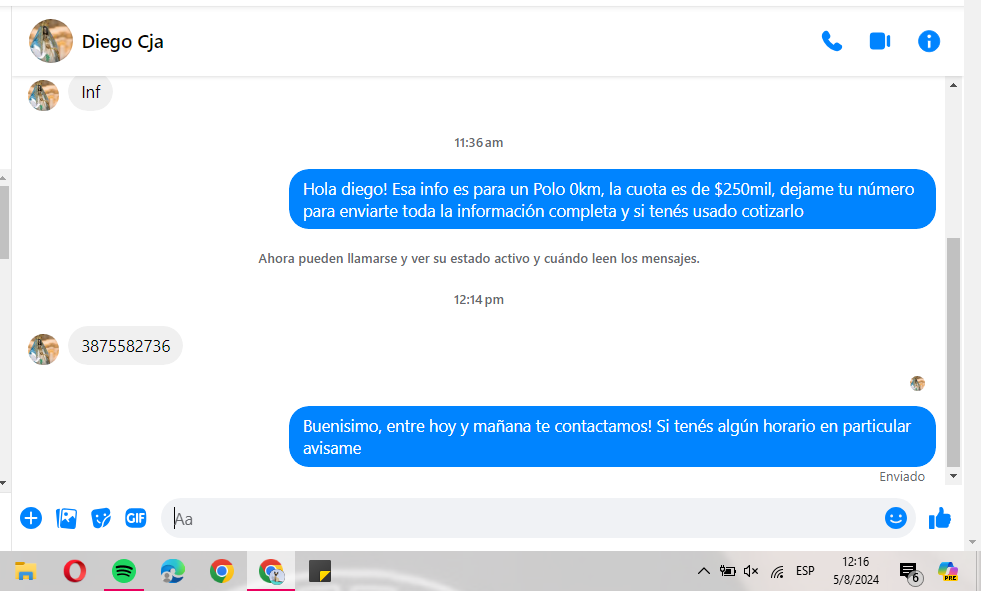
Task: Choose a sticker to send
Action: [x=101, y=518]
